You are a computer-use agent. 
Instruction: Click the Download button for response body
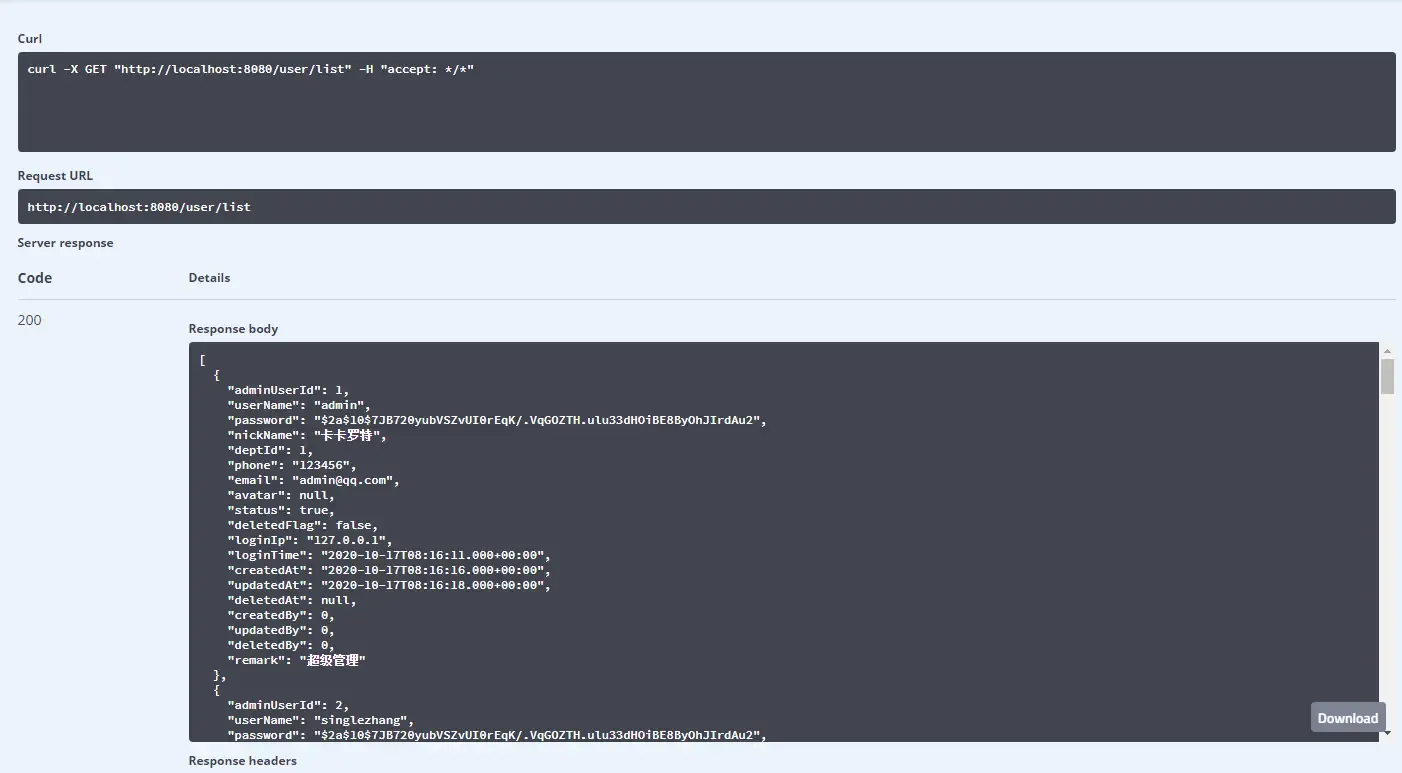pyautogui.click(x=1347, y=717)
